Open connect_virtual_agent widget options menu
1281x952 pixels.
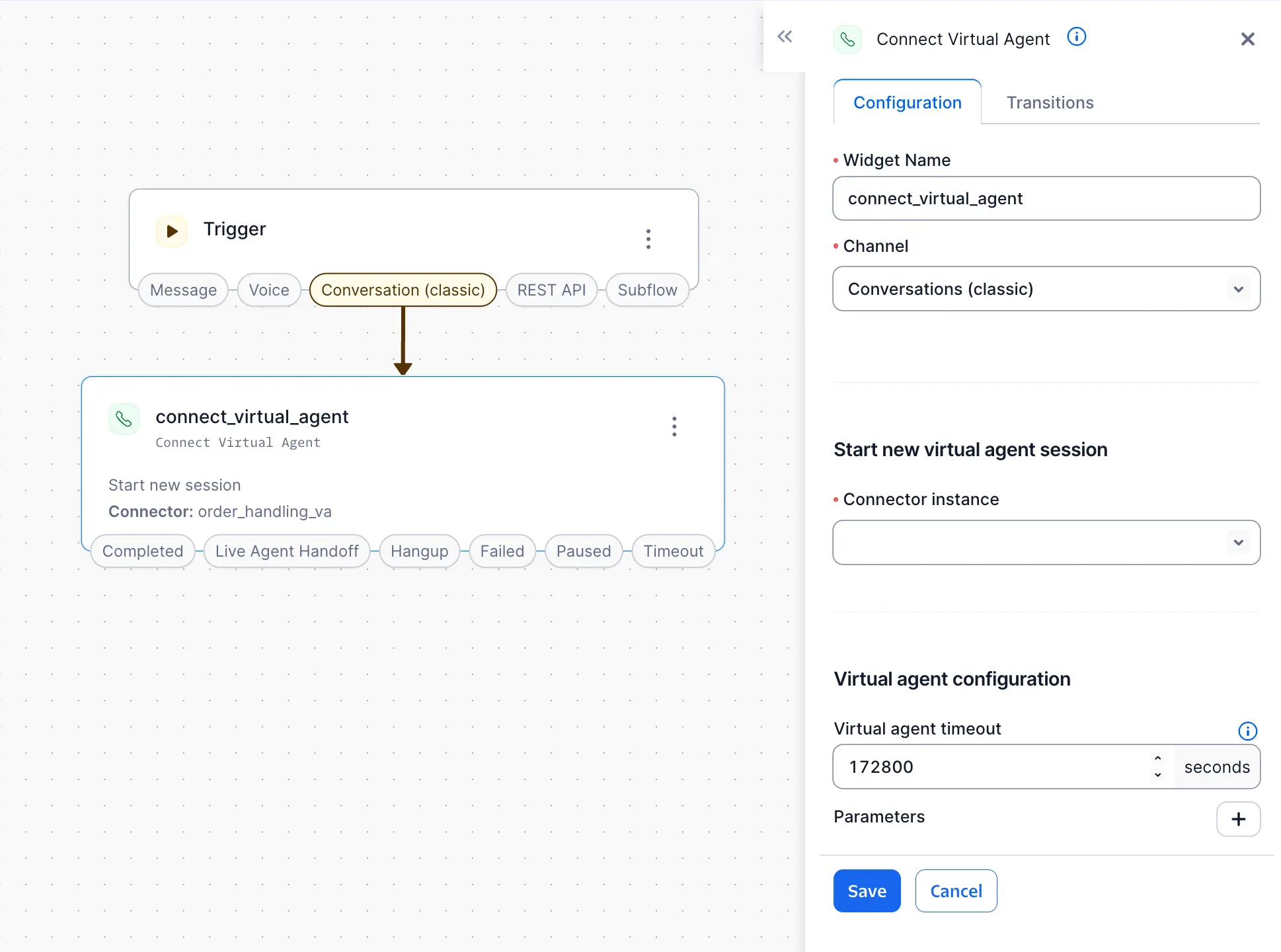click(674, 426)
